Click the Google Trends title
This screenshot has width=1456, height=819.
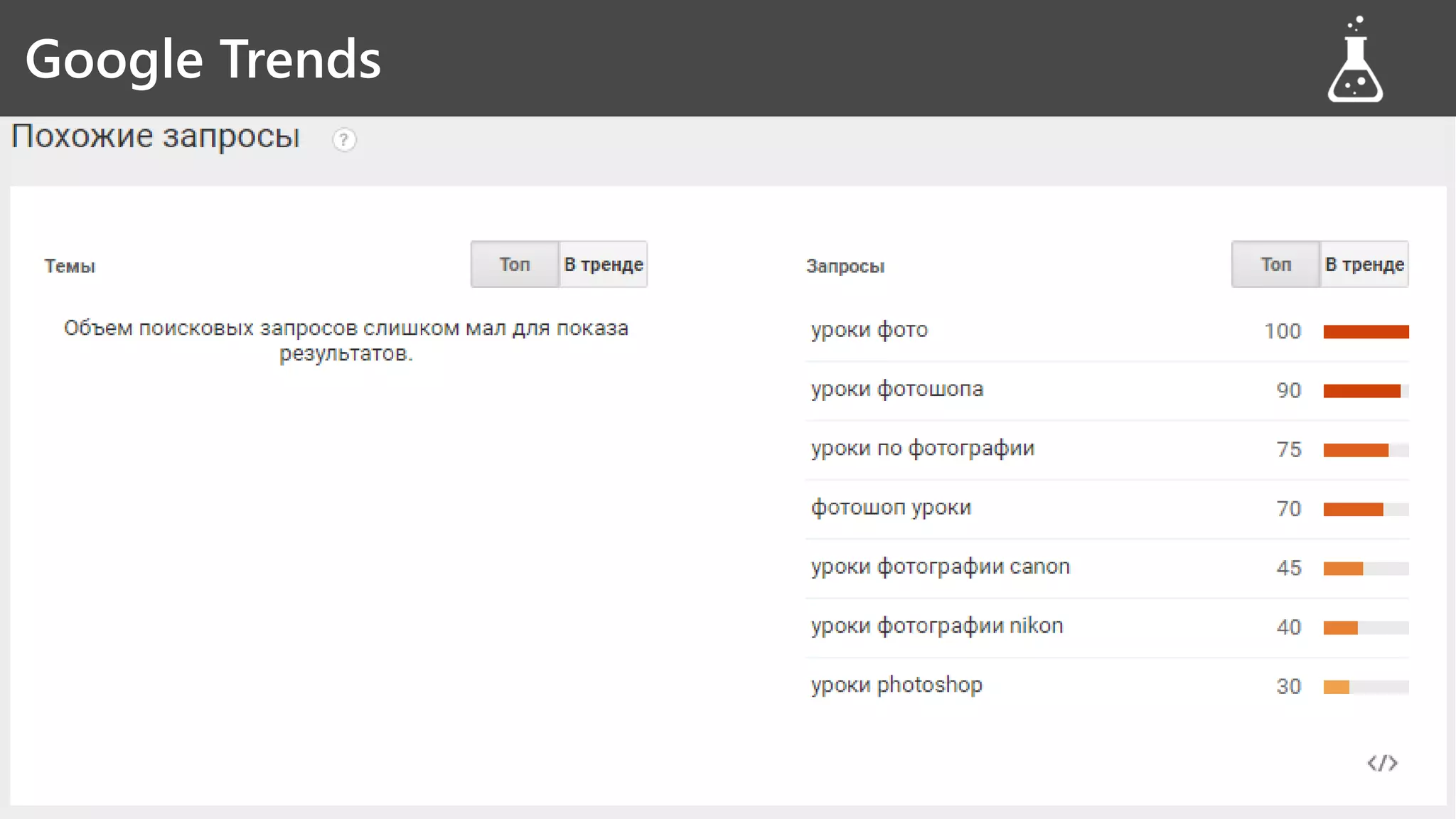coord(203,60)
